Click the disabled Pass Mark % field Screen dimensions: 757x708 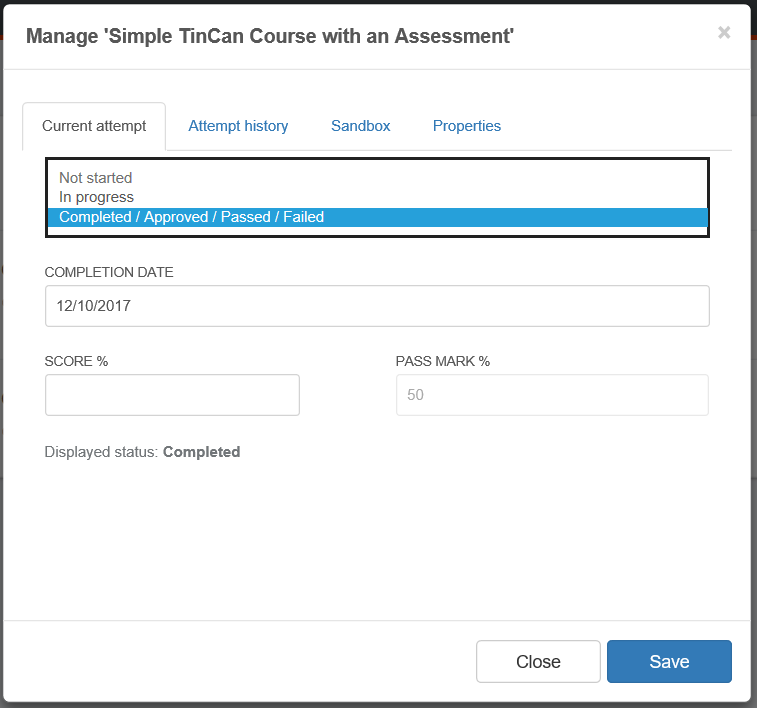552,395
